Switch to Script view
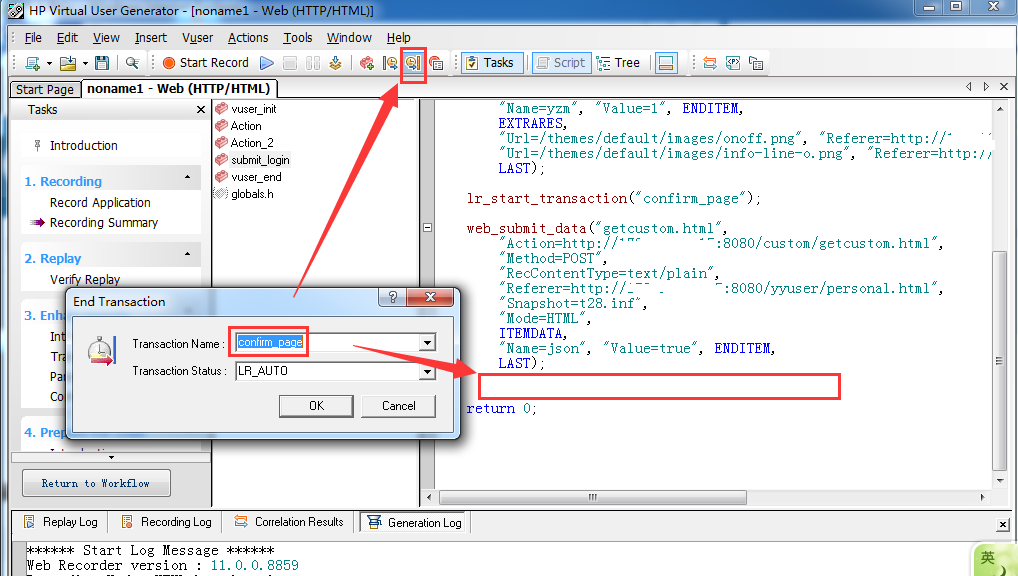This screenshot has height=576, width=1018. (562, 63)
